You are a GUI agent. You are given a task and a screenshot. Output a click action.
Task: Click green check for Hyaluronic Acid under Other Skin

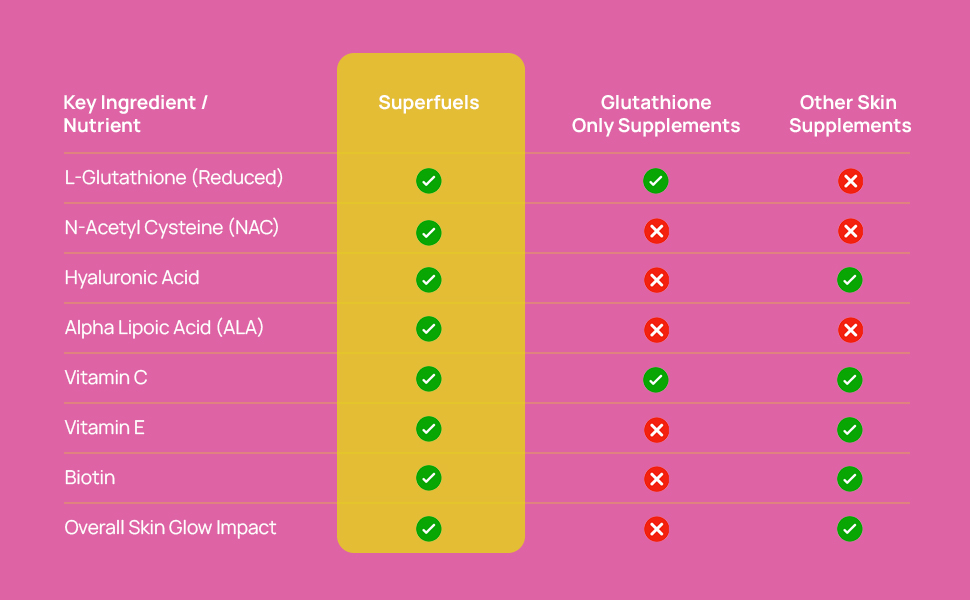[x=850, y=280]
